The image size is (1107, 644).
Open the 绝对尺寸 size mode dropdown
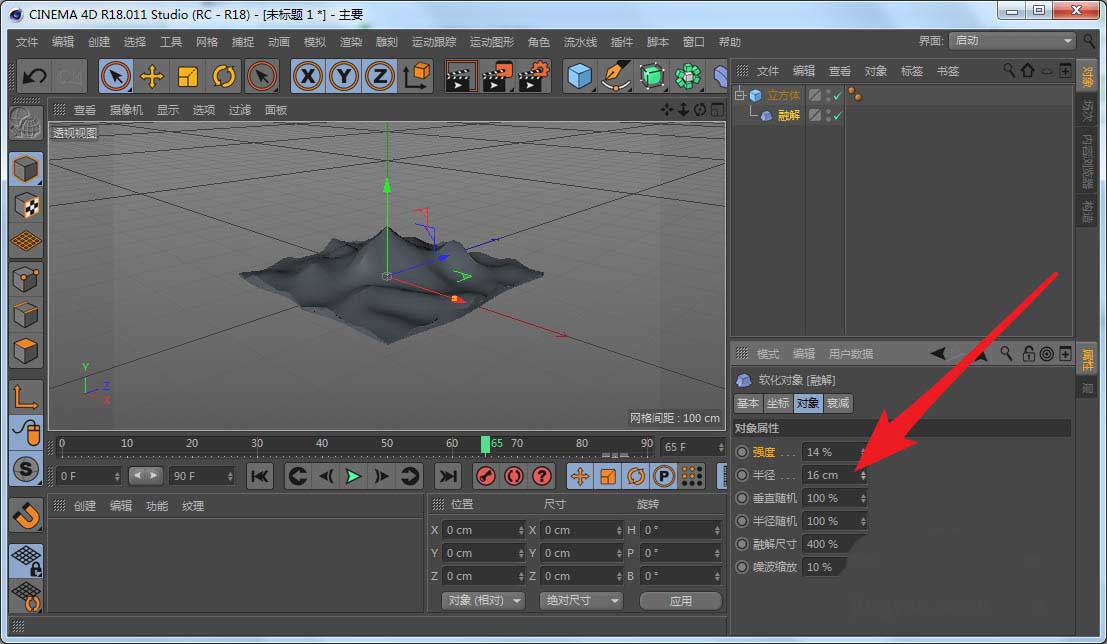coord(580,601)
